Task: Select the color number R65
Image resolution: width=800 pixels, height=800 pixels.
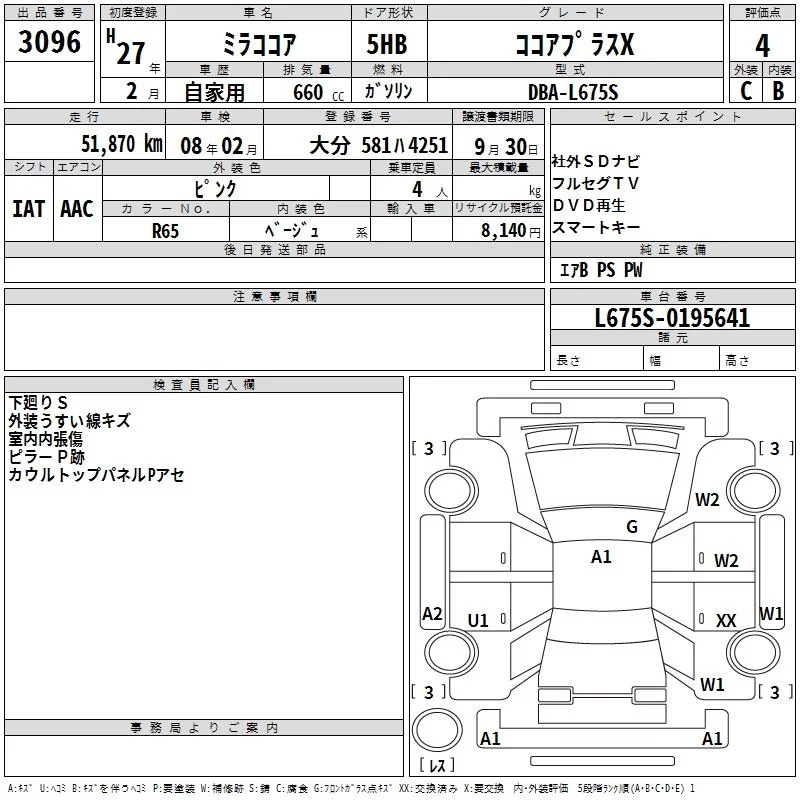Action: [165, 231]
